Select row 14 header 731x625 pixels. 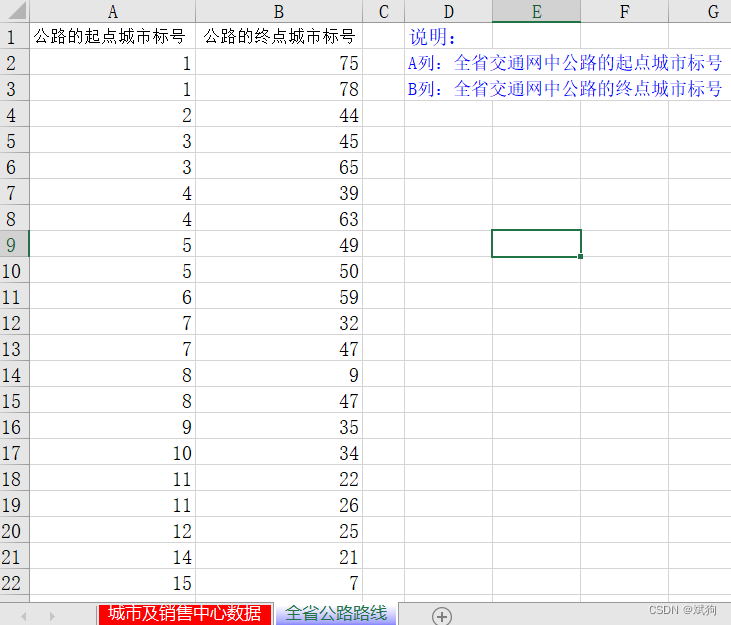click(14, 374)
